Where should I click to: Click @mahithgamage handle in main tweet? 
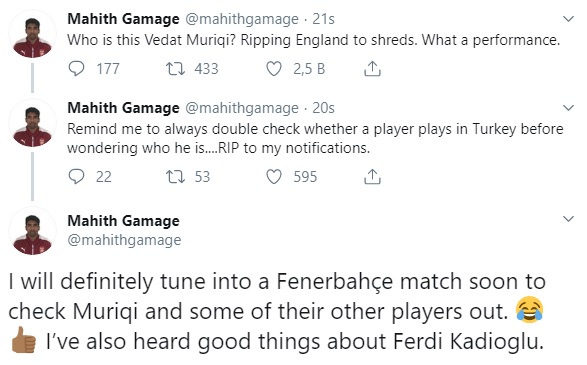(124, 240)
